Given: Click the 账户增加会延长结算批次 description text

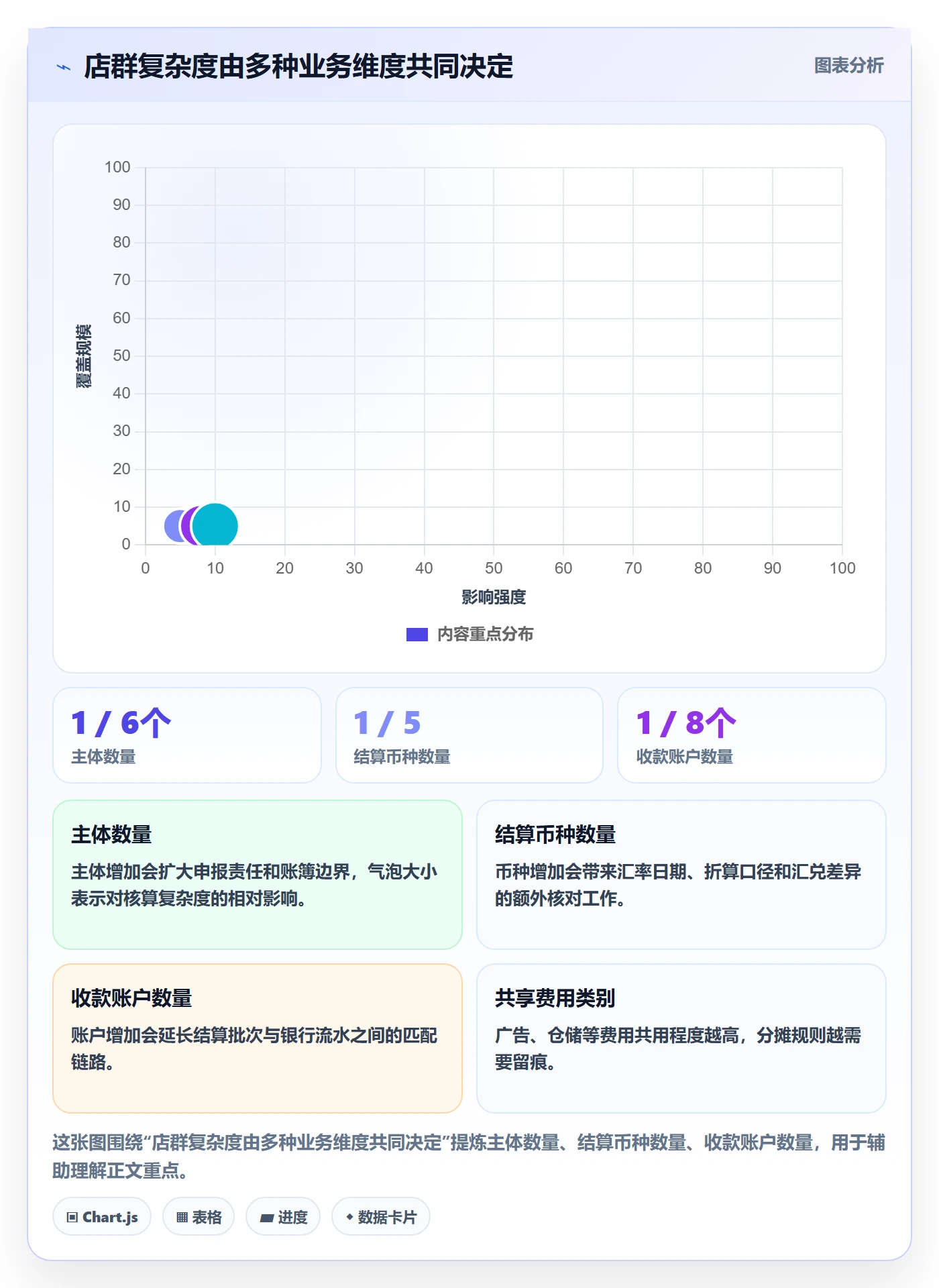Looking at the screenshot, I should (x=254, y=1049).
